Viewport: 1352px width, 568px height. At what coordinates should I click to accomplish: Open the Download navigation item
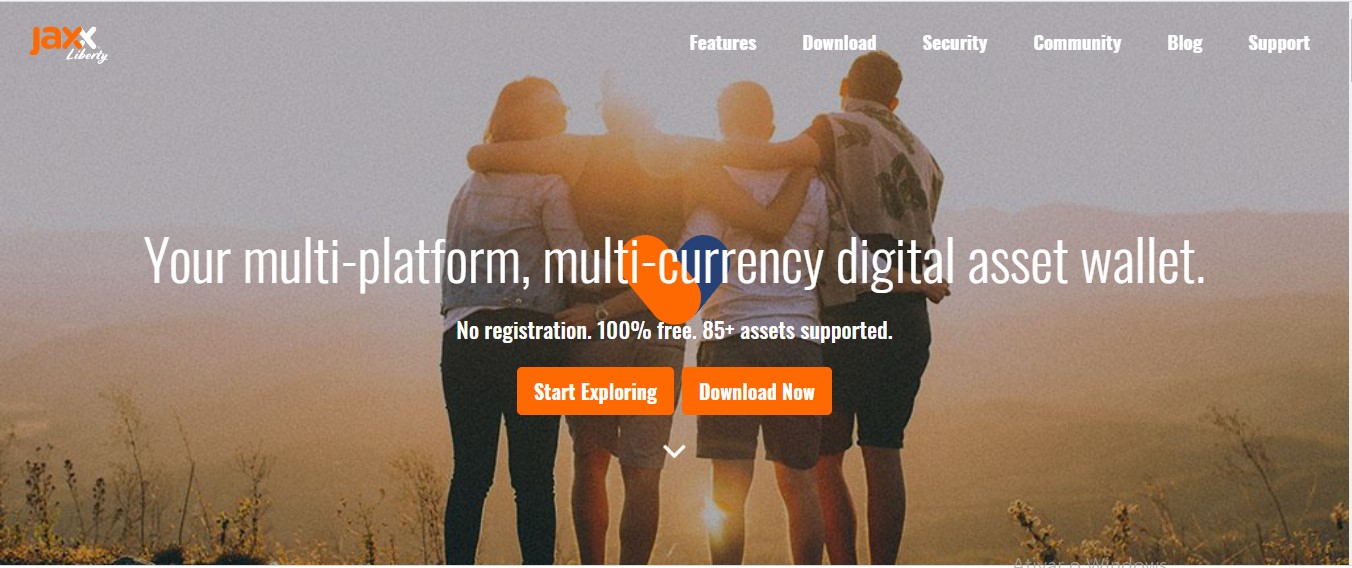[x=839, y=43]
